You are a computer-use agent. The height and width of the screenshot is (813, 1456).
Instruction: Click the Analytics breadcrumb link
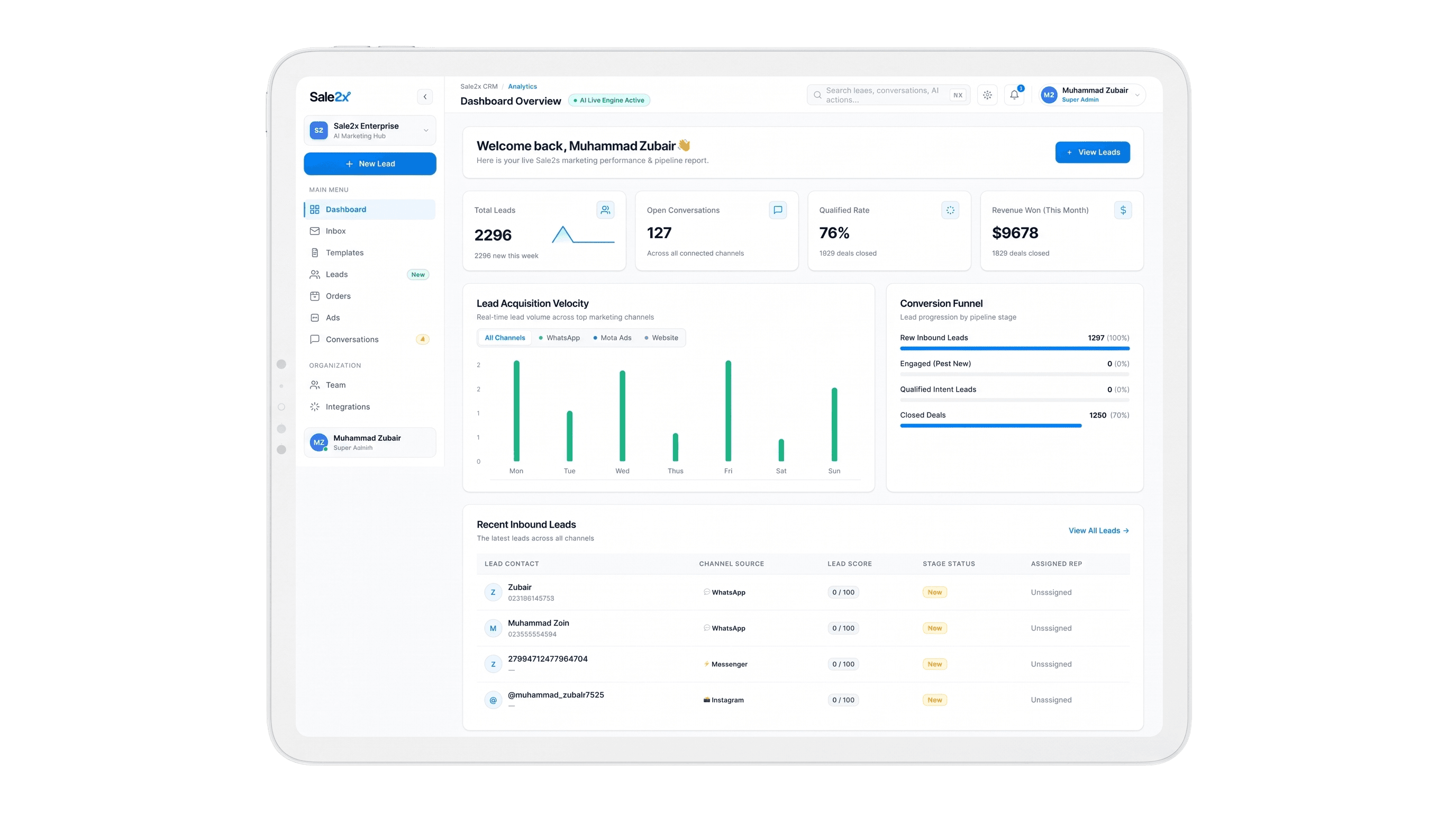coord(522,86)
